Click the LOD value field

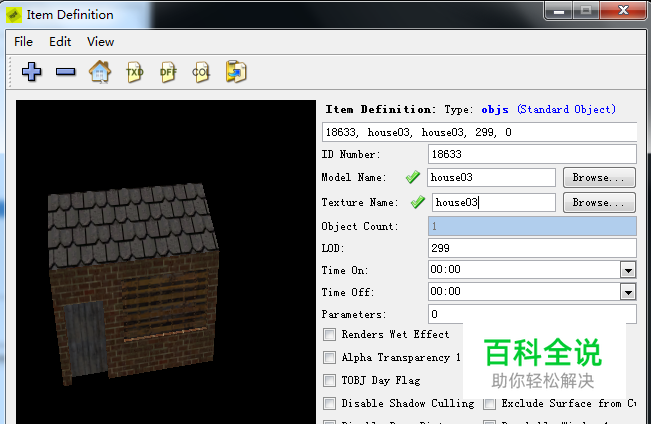click(532, 248)
